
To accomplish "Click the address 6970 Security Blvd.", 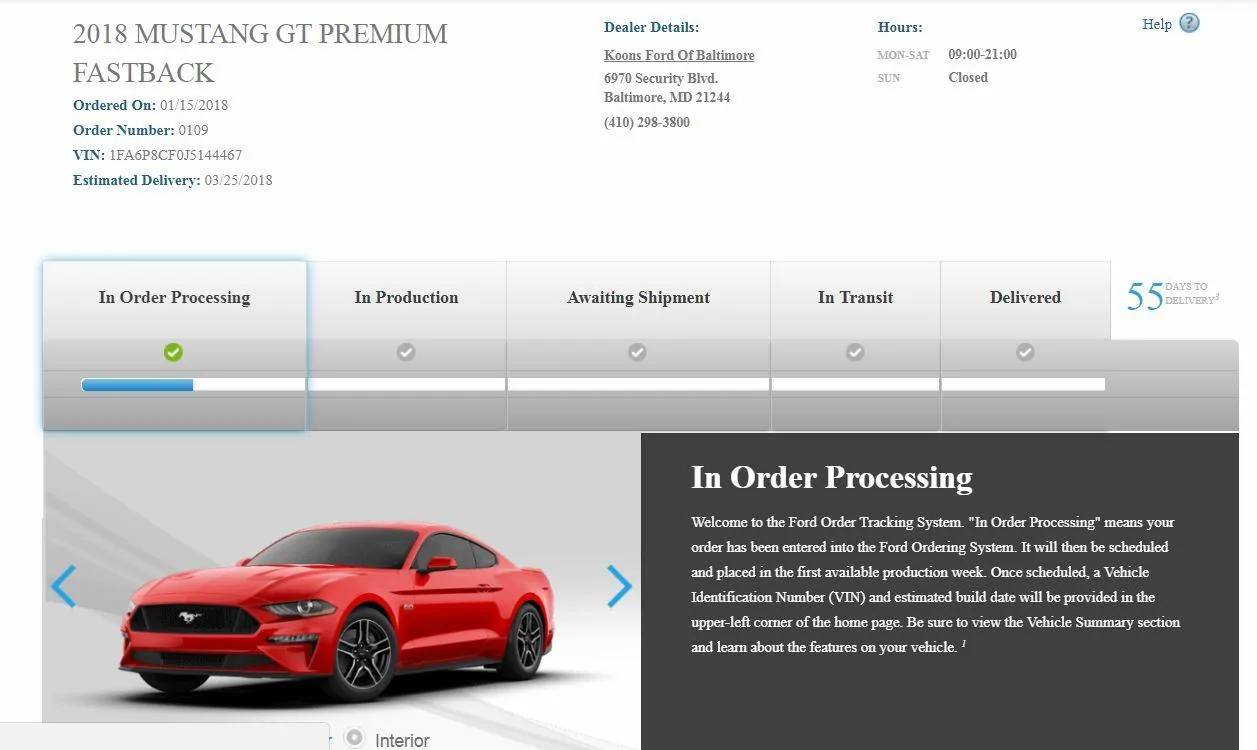I will point(661,78).
